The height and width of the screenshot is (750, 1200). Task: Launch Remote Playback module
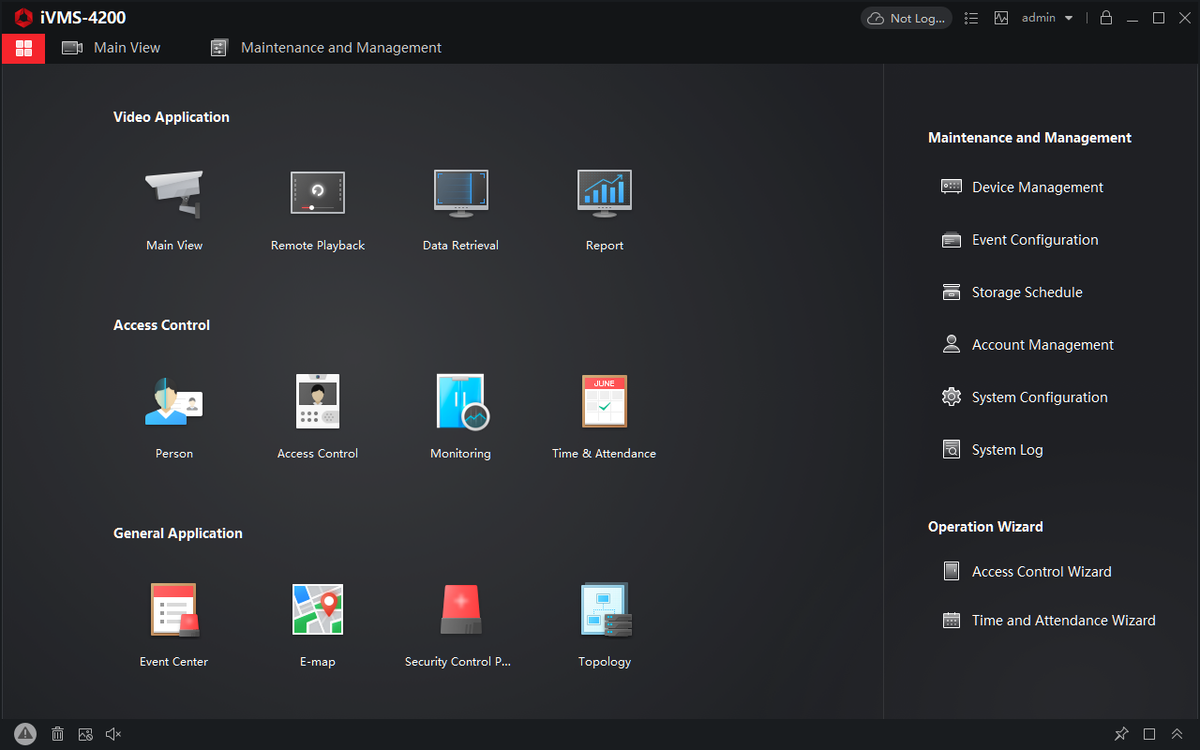pos(318,193)
